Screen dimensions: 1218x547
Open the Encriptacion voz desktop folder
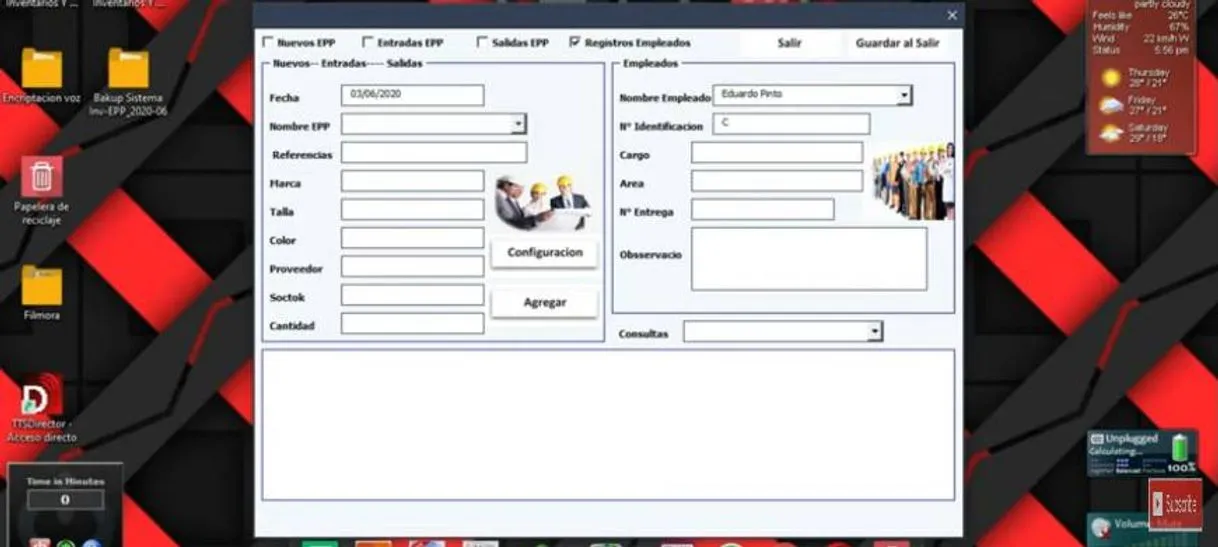tap(42, 76)
